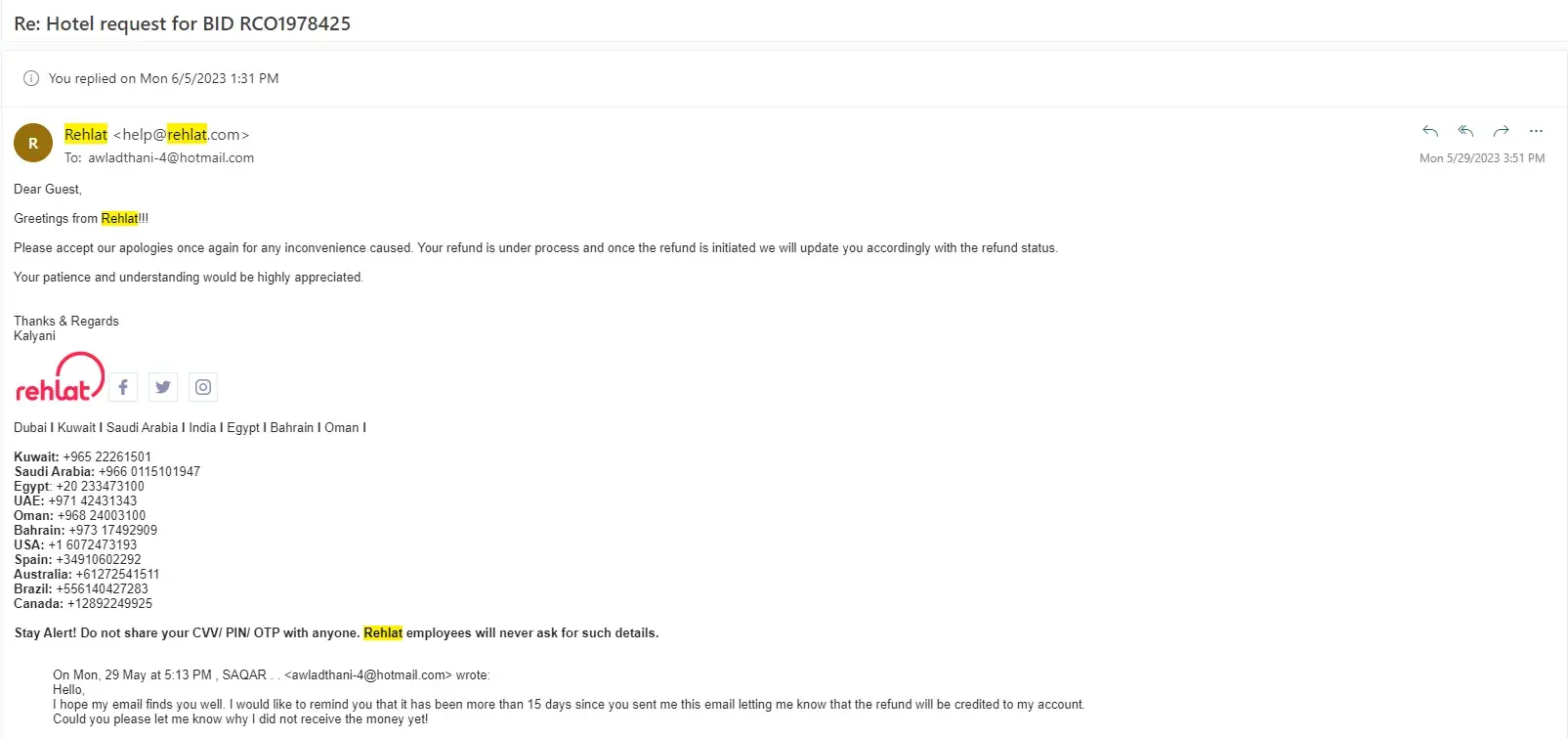1568x738 pixels.
Task: Click the 'You replied on Mon 6/5/2023' notice
Action: click(163, 78)
